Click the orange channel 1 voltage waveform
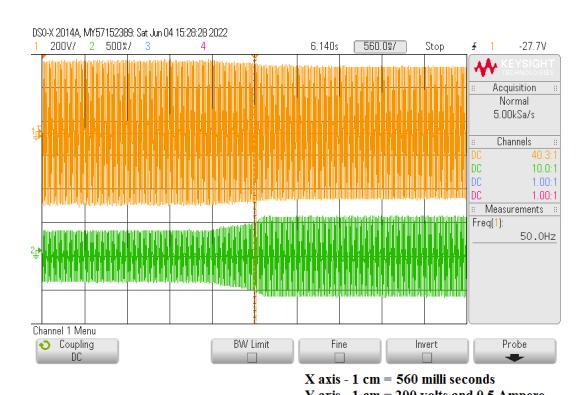The image size is (583, 395). [x=254, y=132]
